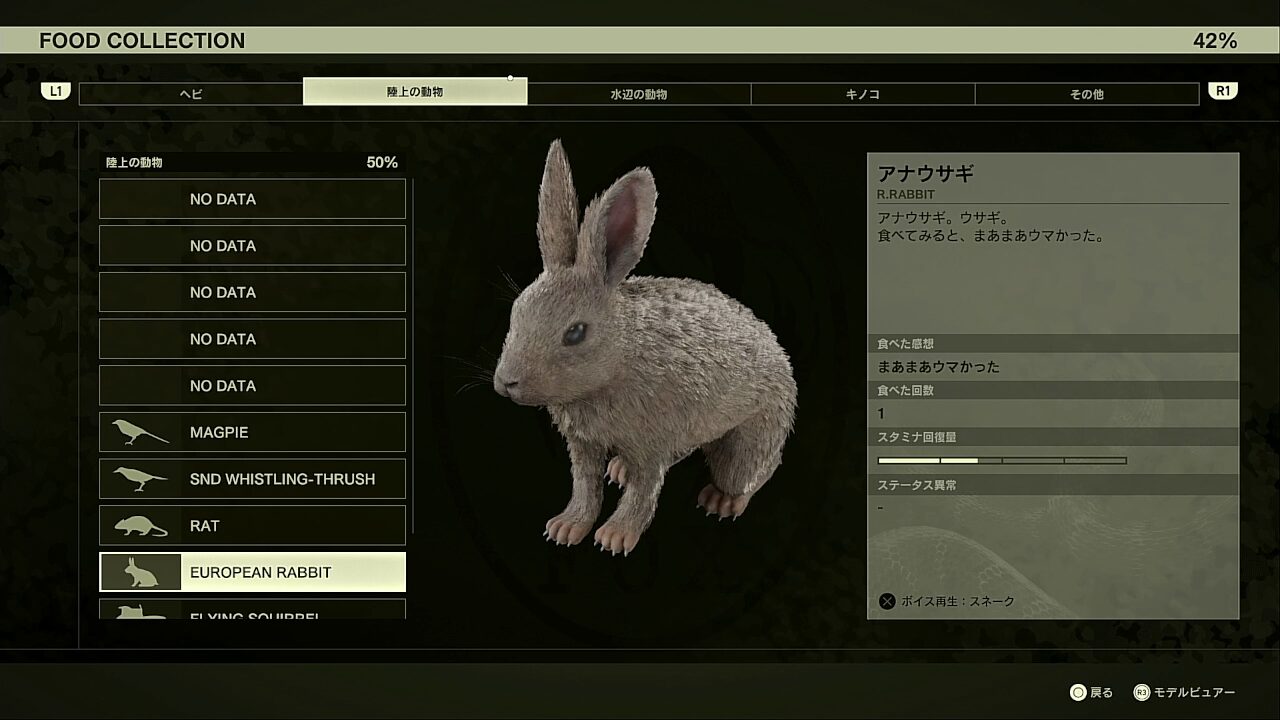Switch to the 陸上の動物 tab
Screen dimensions: 1280x720
point(415,91)
